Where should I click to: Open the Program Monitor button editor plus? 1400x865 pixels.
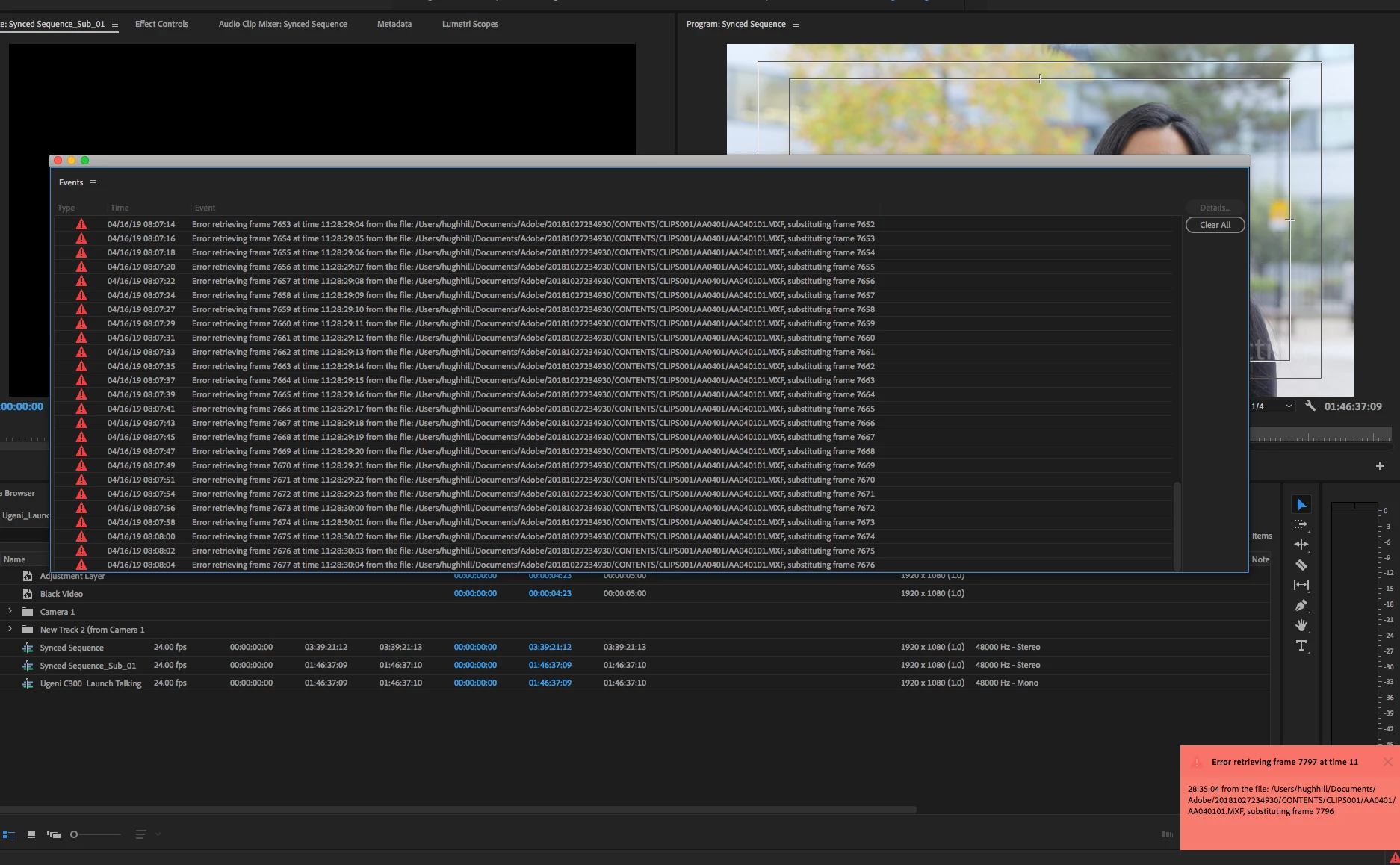1380,465
